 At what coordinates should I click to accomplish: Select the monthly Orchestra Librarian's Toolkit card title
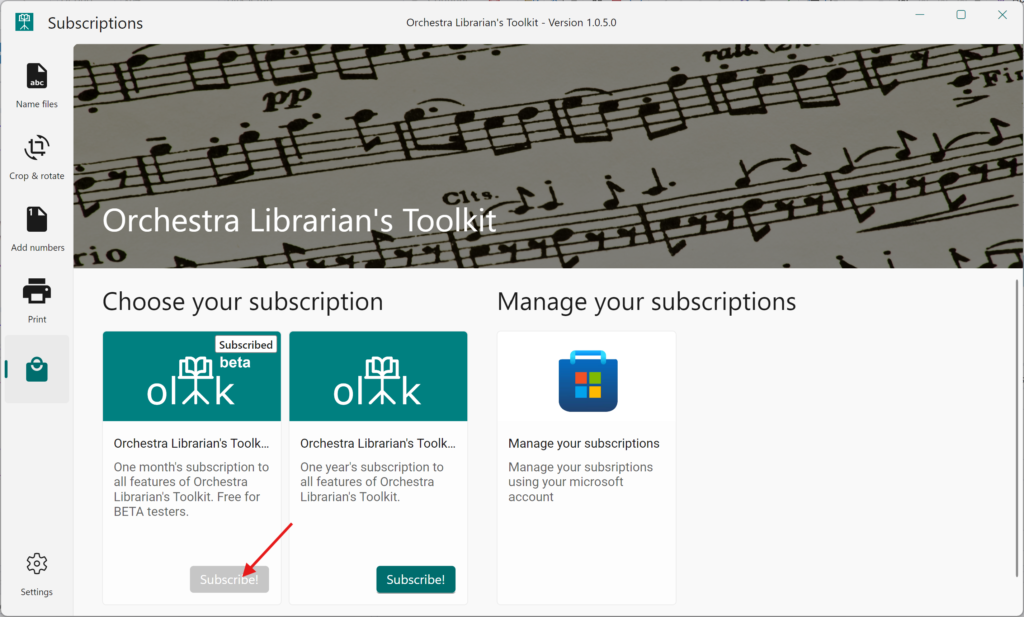pyautogui.click(x=191, y=443)
